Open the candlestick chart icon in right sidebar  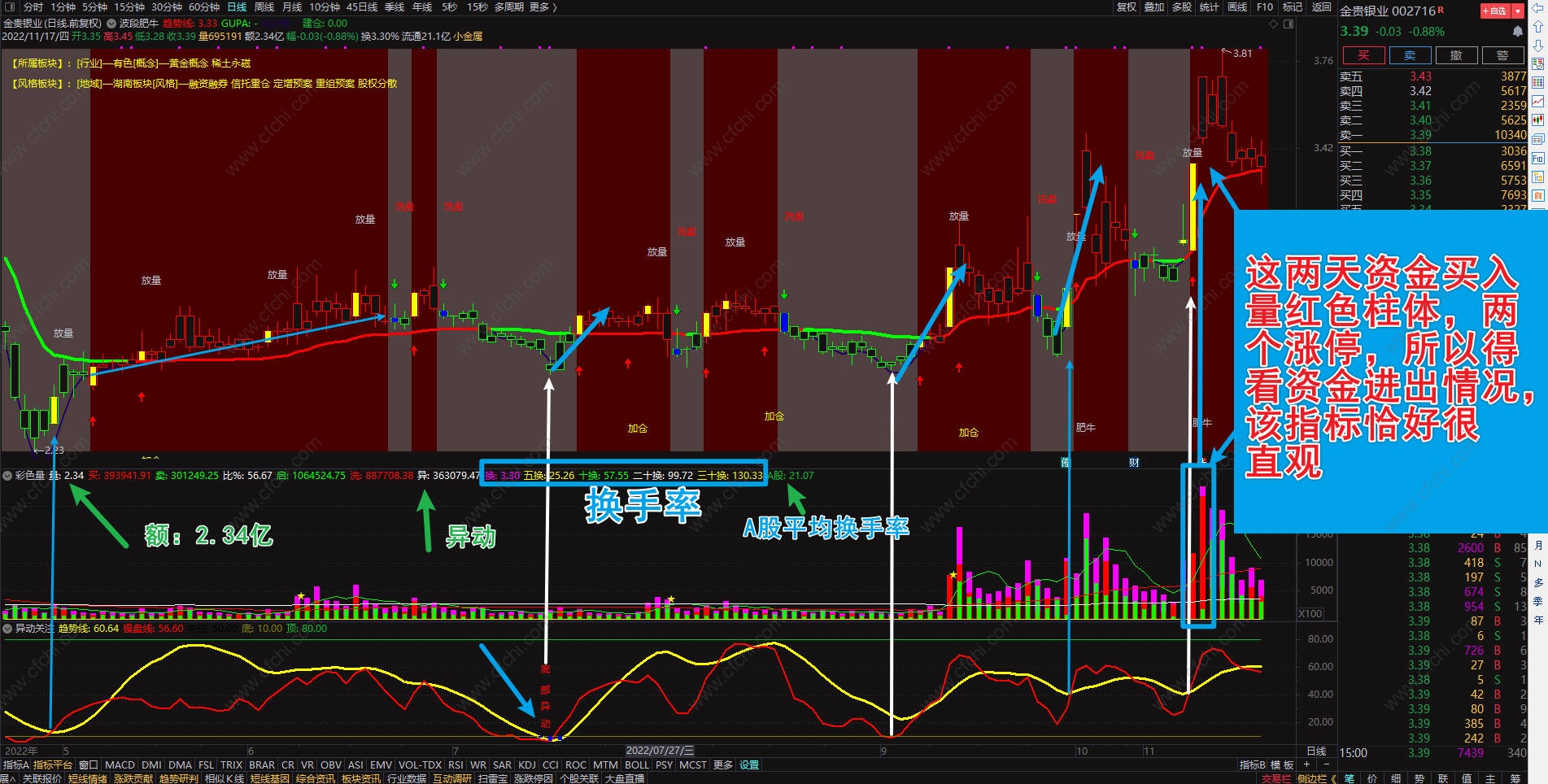tap(1537, 121)
